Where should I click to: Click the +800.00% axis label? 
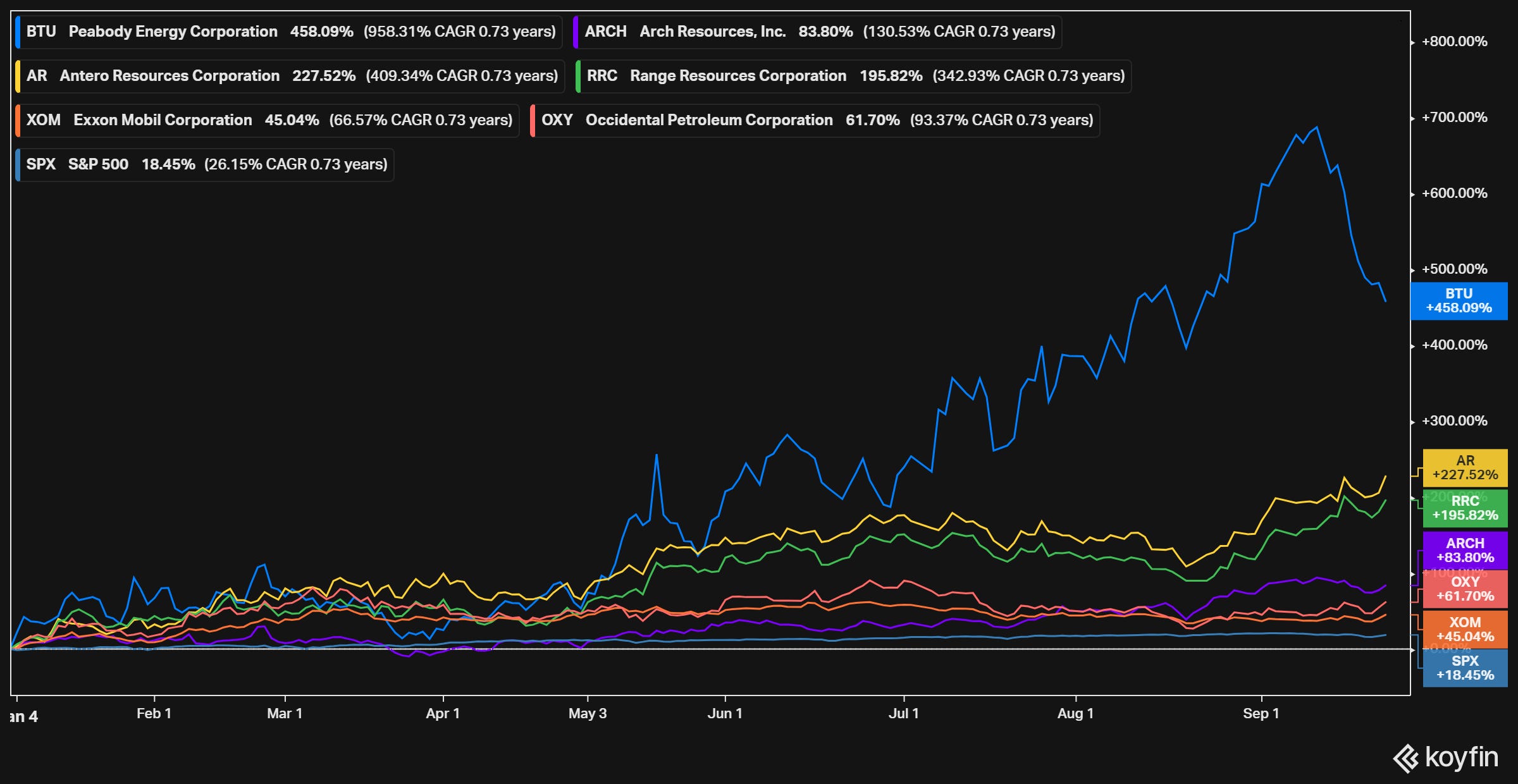coord(1454,42)
